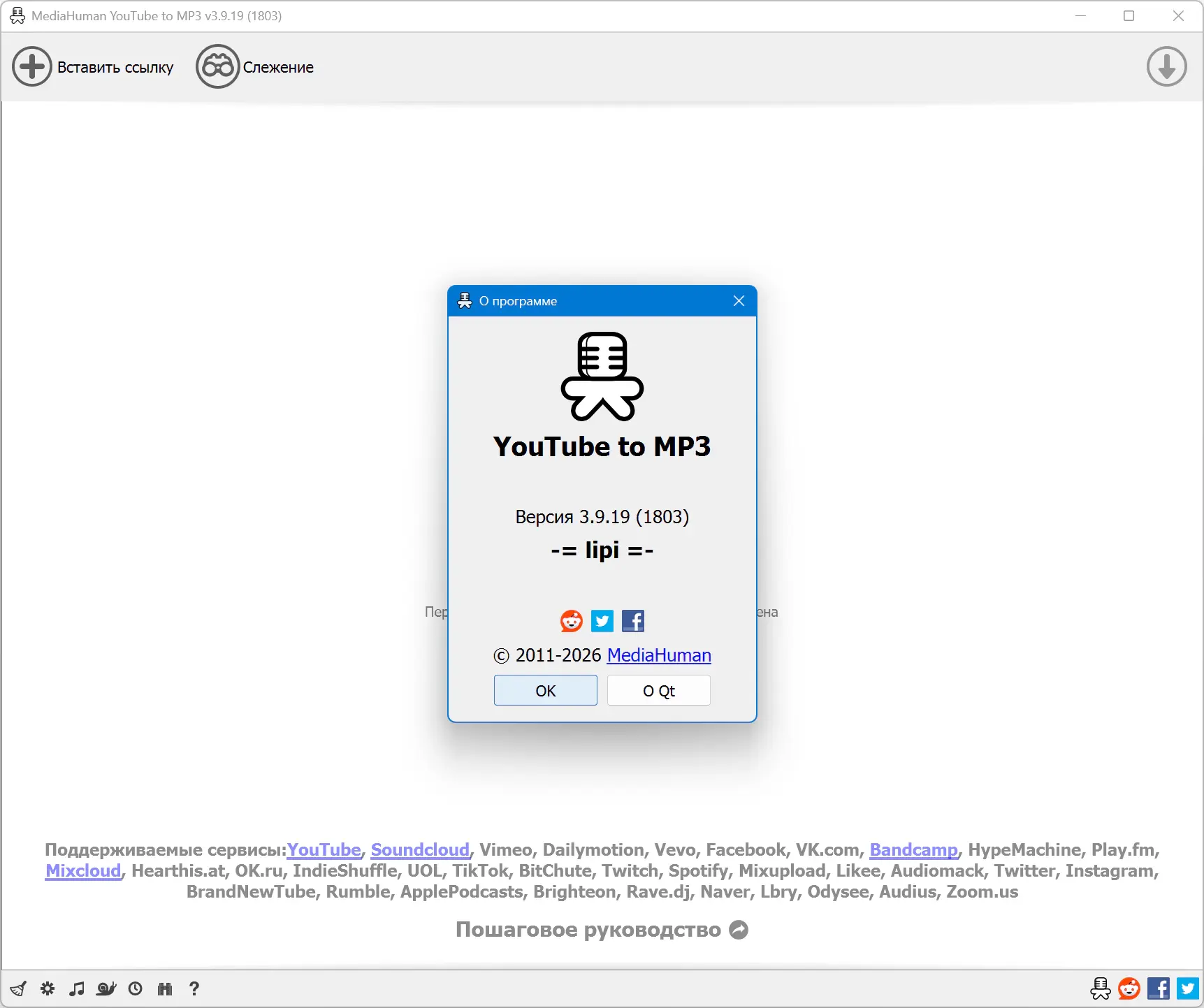Click the Twitch service name
The height and width of the screenshot is (1008, 1204).
coord(630,871)
